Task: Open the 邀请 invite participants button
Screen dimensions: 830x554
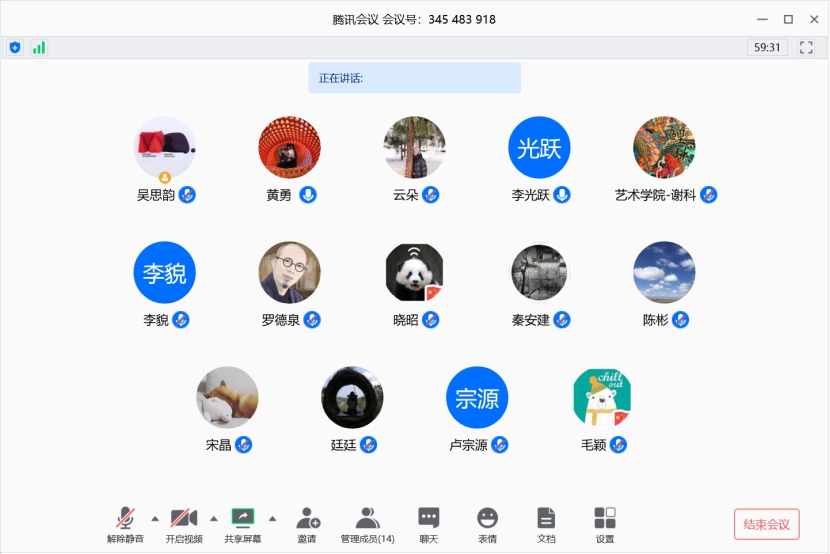Action: (308, 524)
